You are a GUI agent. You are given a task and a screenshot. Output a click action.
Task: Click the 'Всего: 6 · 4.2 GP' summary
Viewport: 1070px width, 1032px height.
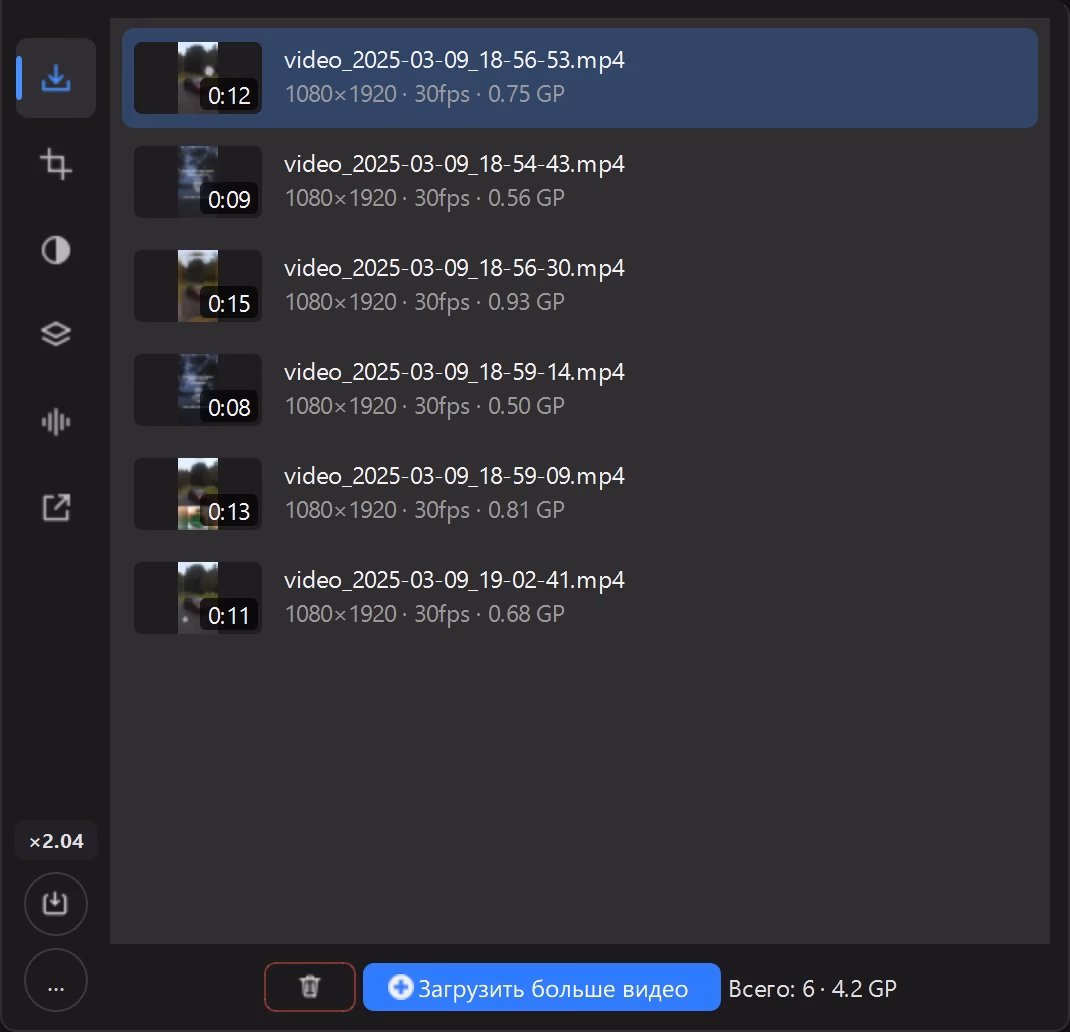[x=813, y=988]
